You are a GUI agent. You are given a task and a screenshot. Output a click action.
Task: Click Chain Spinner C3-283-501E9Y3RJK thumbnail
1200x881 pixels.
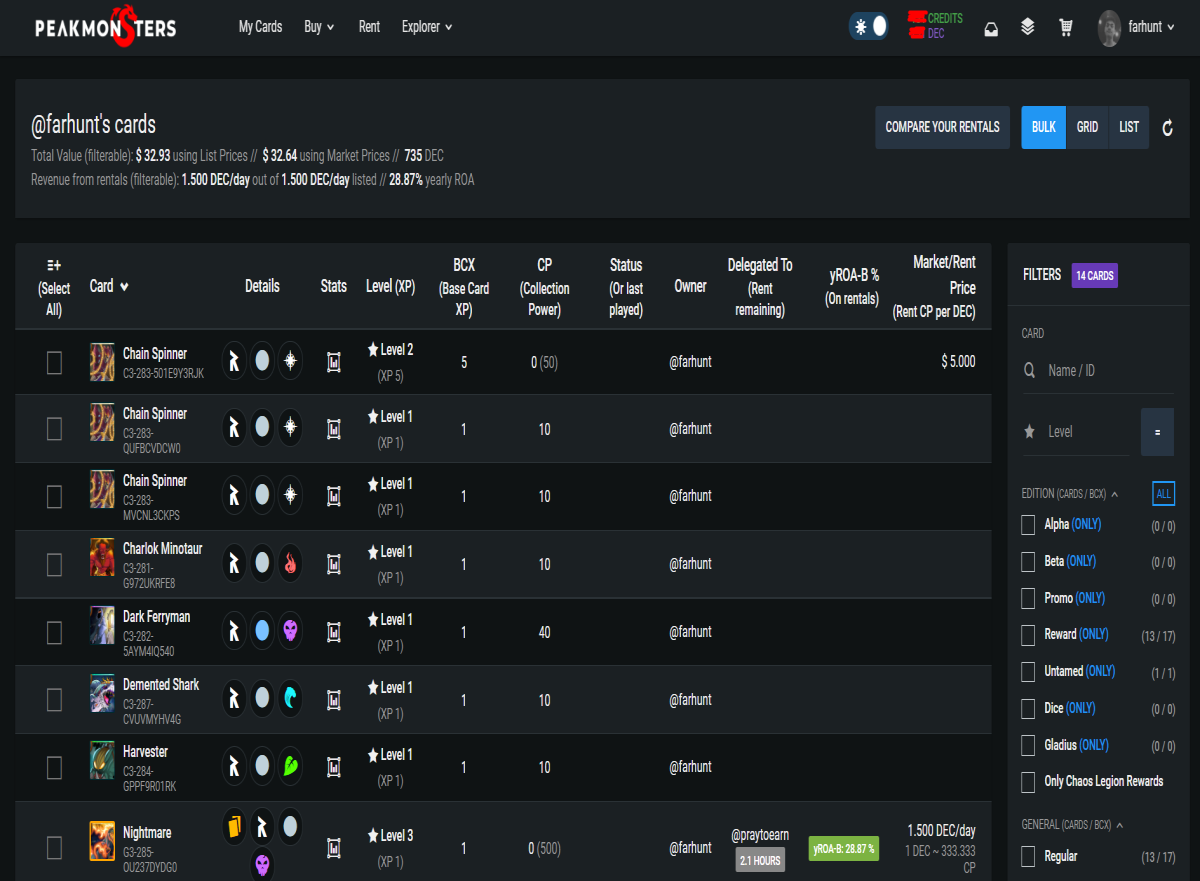(102, 361)
